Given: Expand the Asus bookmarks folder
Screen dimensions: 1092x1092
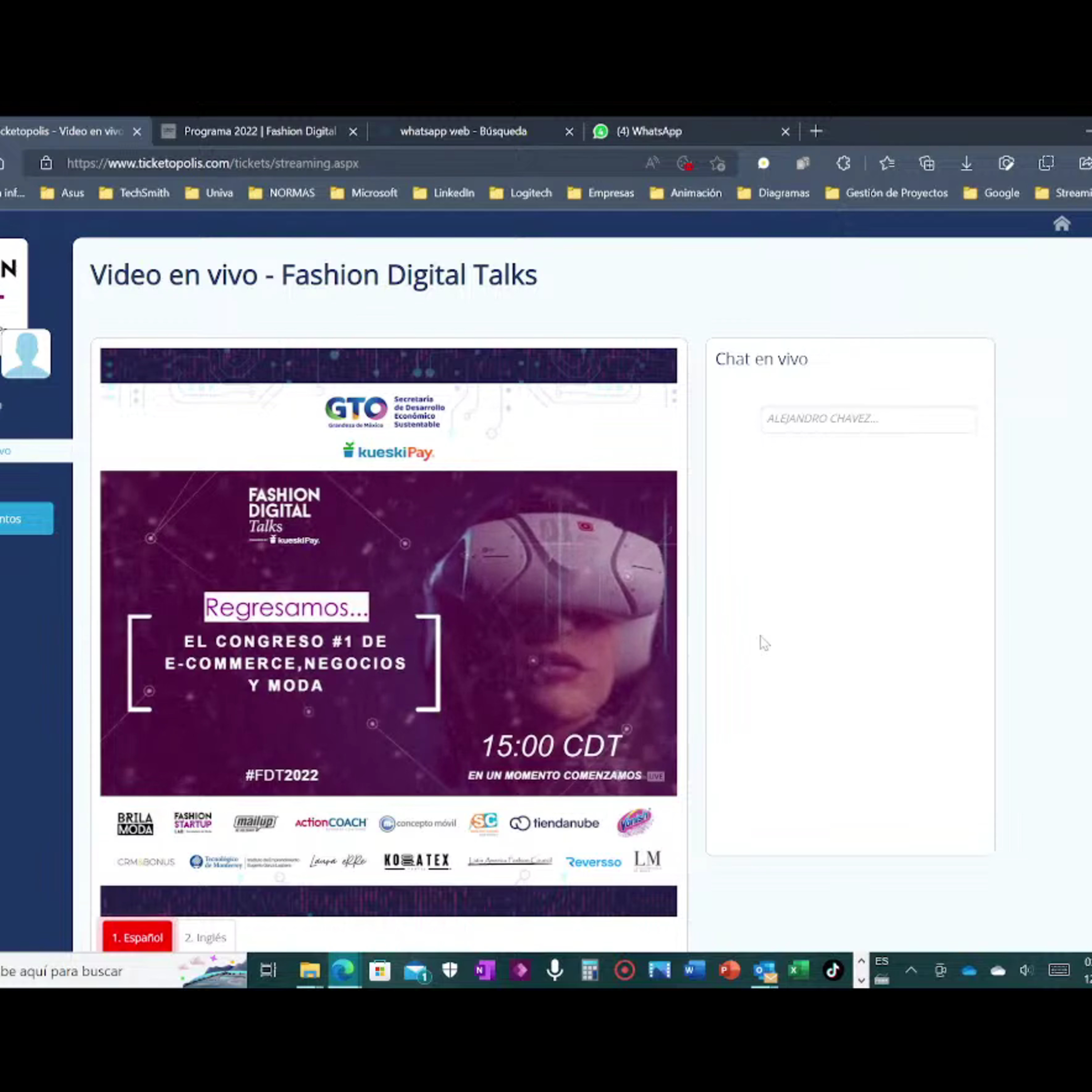Looking at the screenshot, I should click(63, 193).
